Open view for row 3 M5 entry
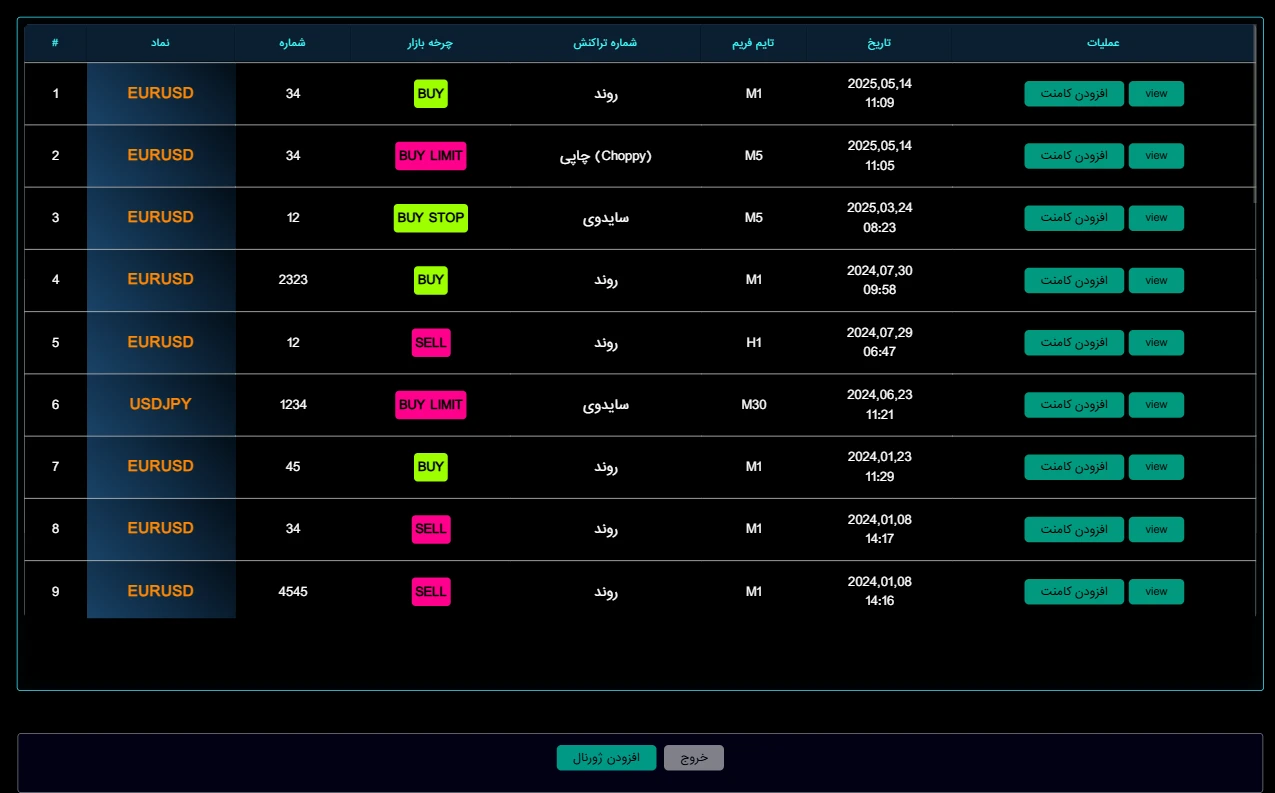Viewport: 1275px width, 793px height. (x=1156, y=218)
